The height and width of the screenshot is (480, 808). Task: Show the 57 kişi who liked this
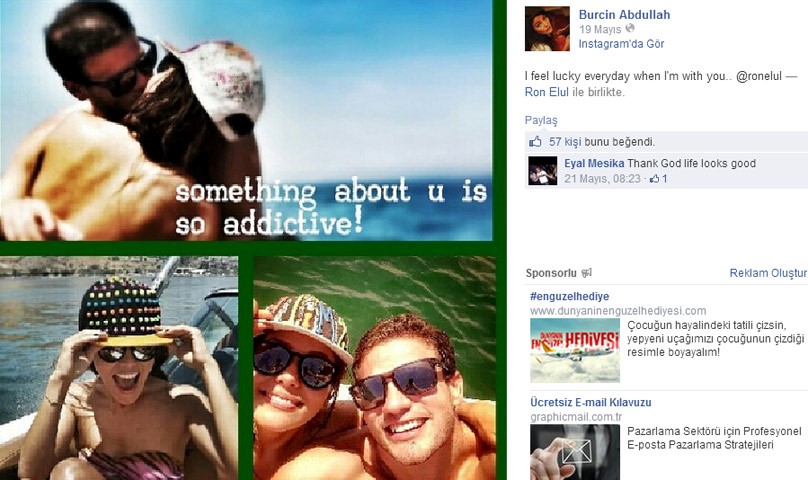(x=564, y=142)
